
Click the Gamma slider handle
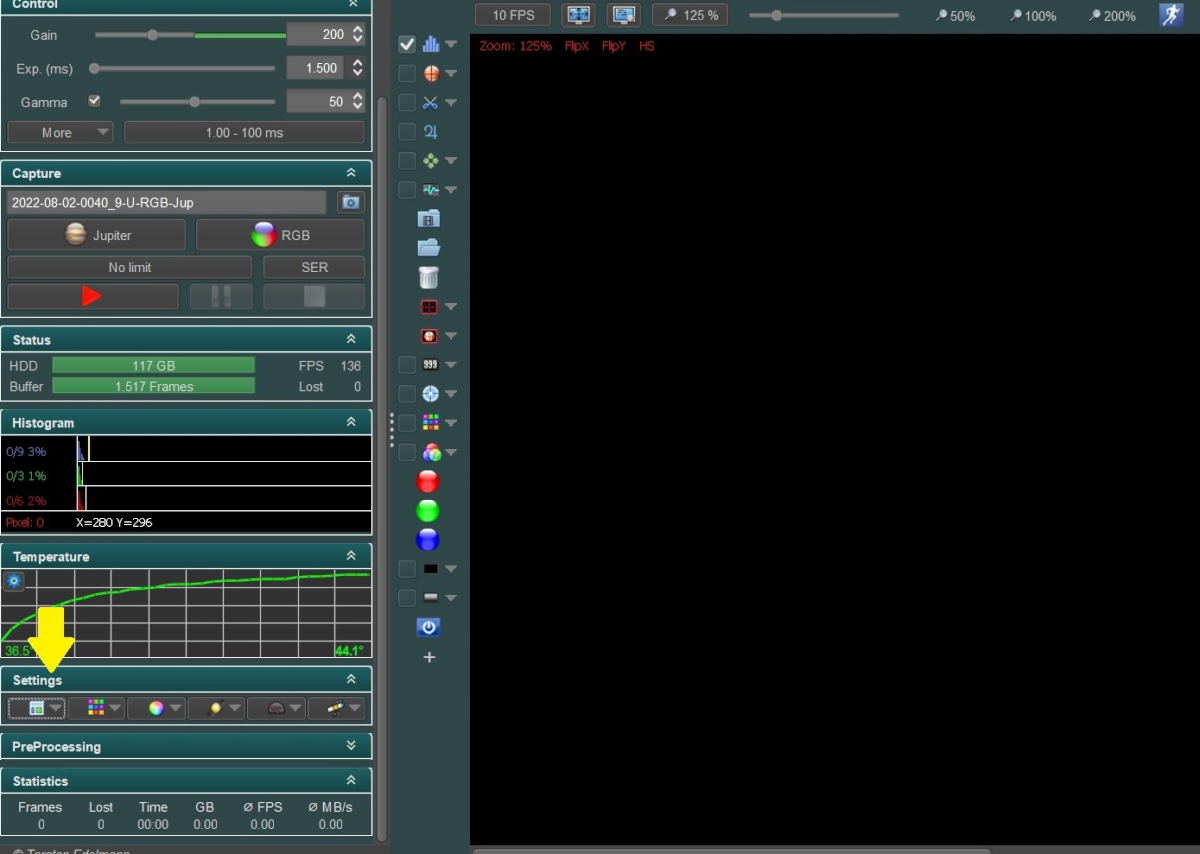point(194,101)
